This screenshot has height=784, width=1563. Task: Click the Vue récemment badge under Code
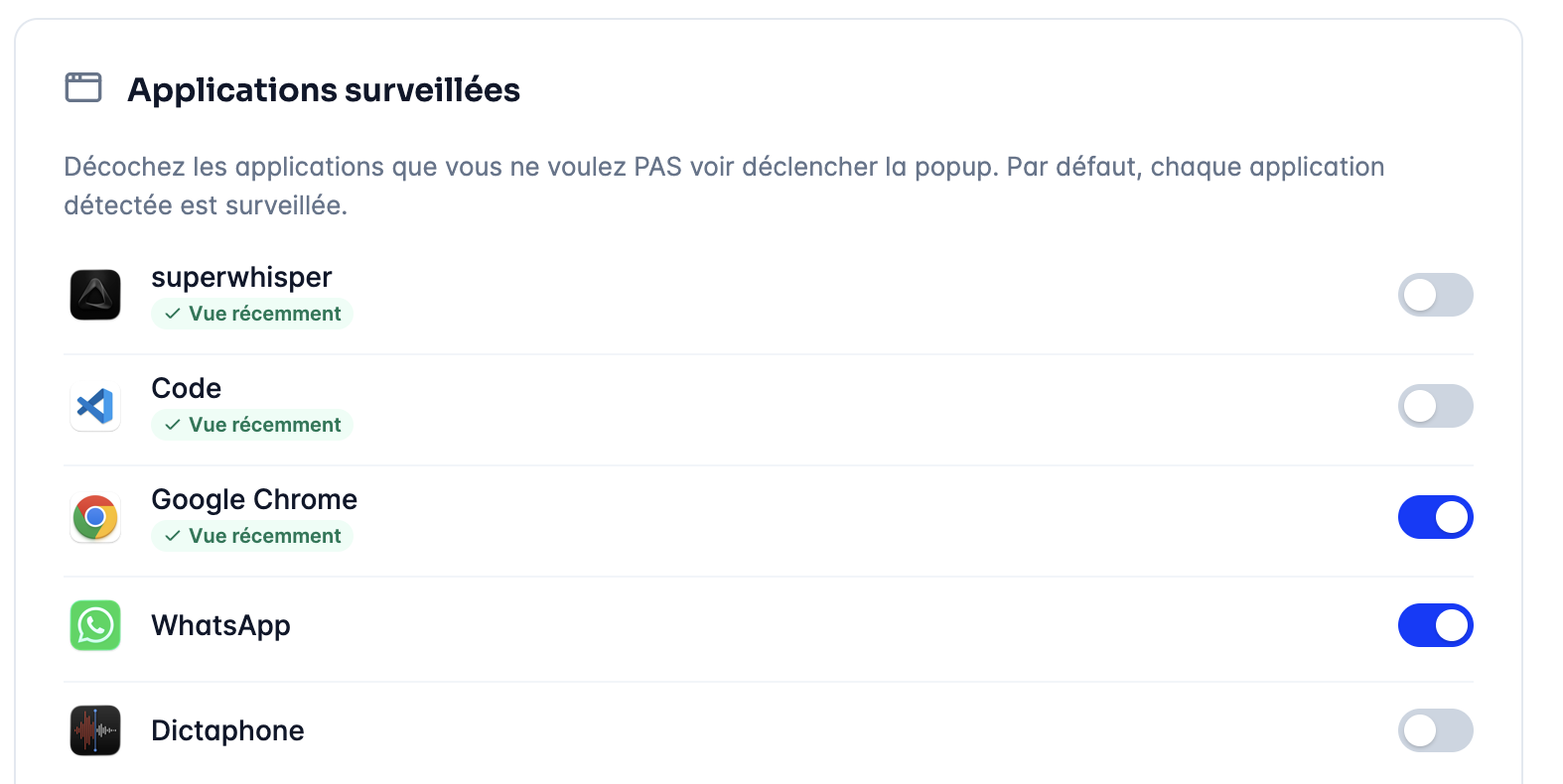click(252, 425)
